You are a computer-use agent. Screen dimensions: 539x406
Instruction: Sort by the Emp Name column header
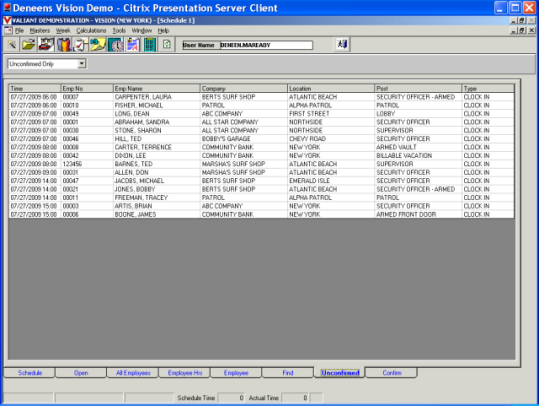pyautogui.click(x=156, y=88)
